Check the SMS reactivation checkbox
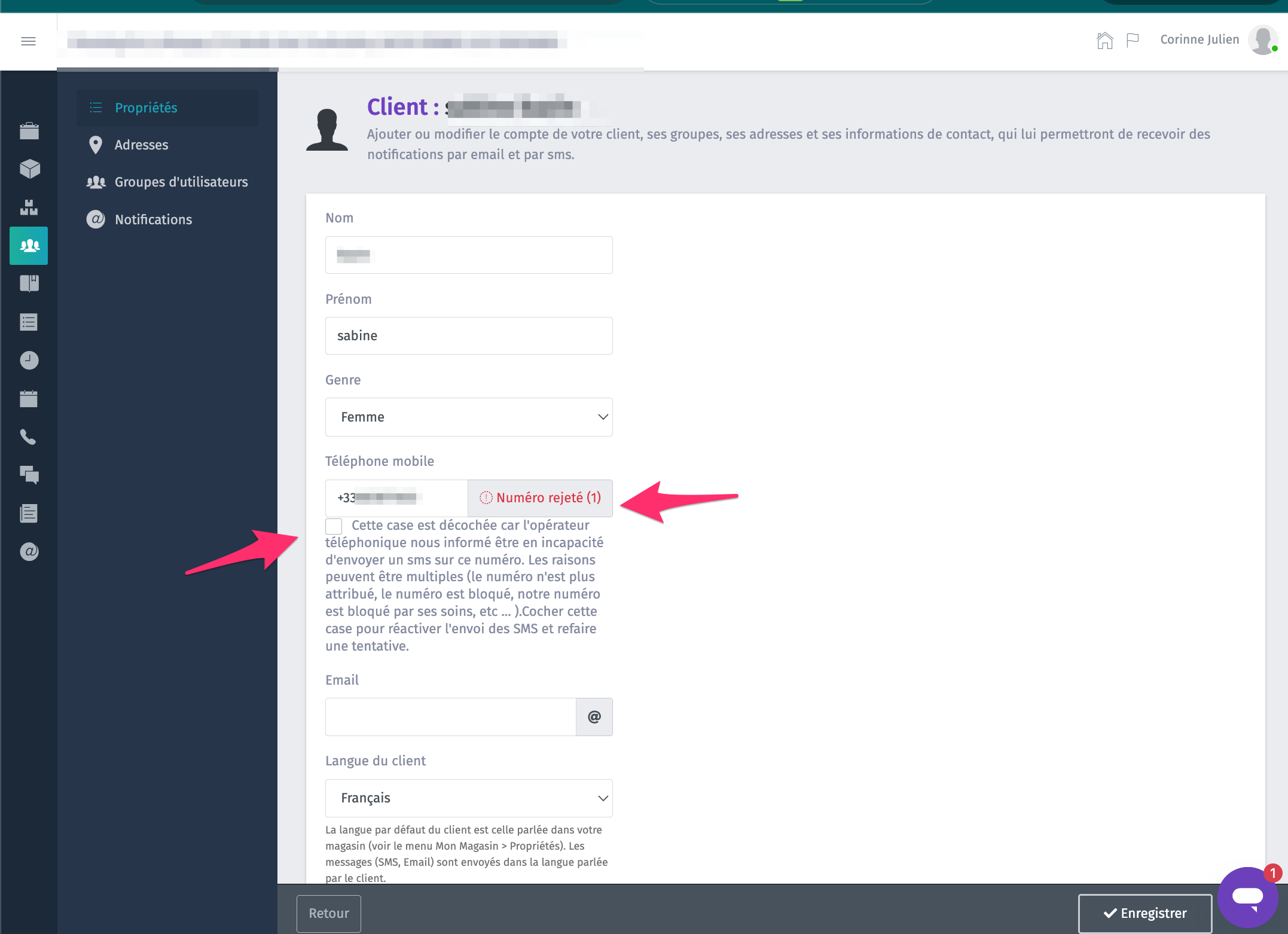This screenshot has height=934, width=1288. click(x=334, y=526)
